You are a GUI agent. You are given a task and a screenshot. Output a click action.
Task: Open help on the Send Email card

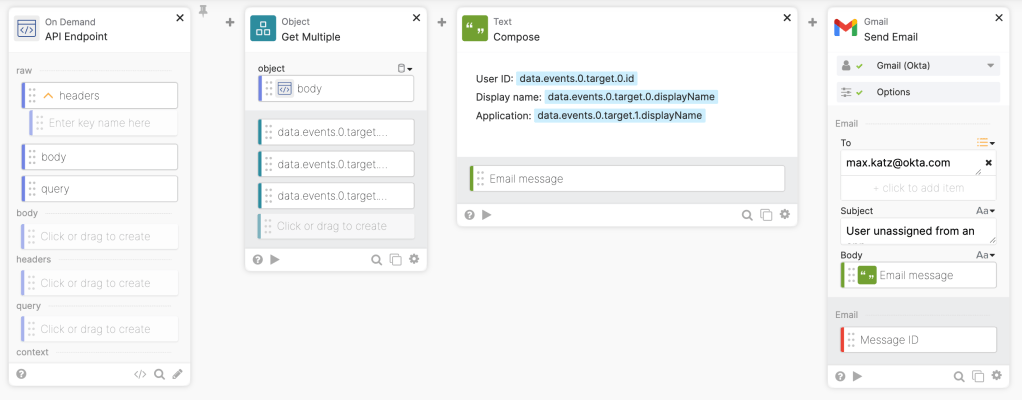pyautogui.click(x=840, y=376)
